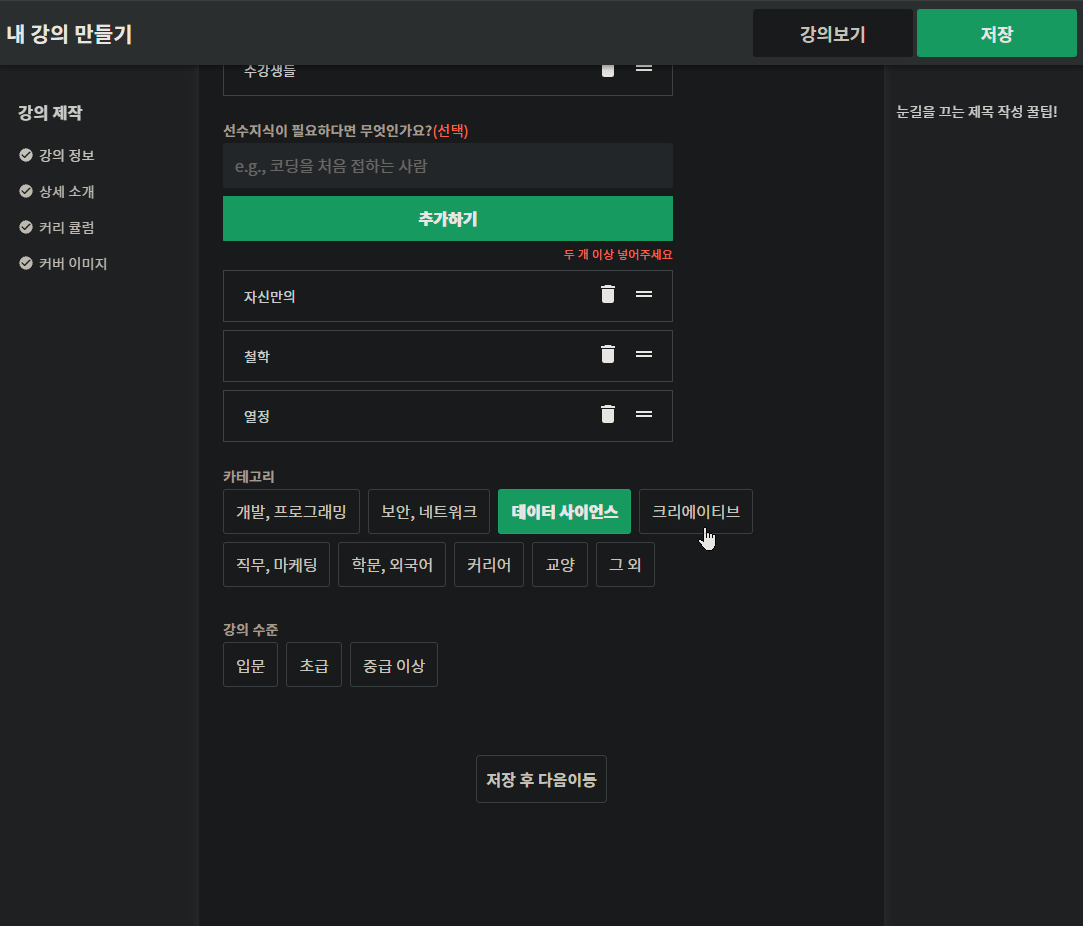Open the 커리 큘럼 step

(x=66, y=227)
